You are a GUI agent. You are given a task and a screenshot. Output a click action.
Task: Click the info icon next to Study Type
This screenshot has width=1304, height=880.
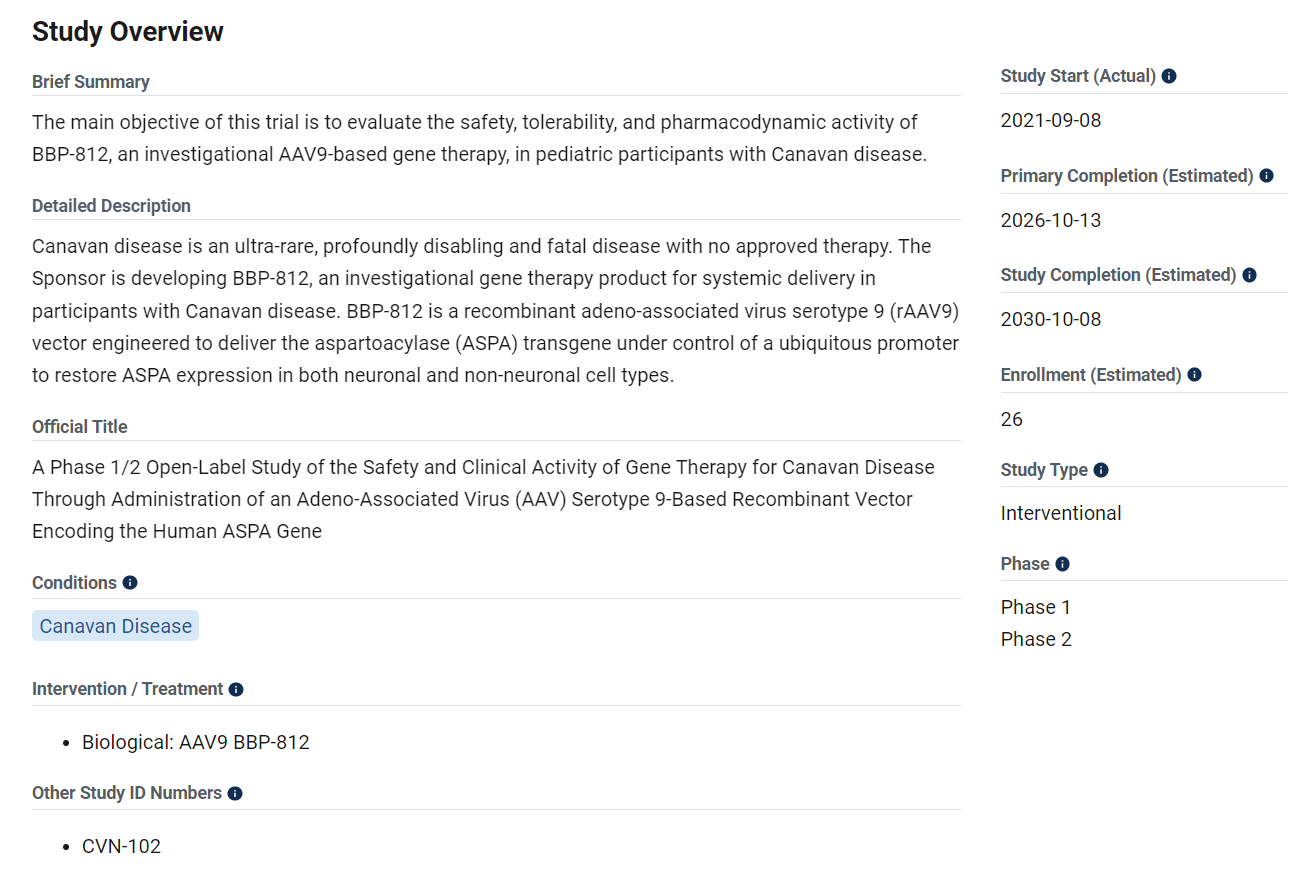1101,470
